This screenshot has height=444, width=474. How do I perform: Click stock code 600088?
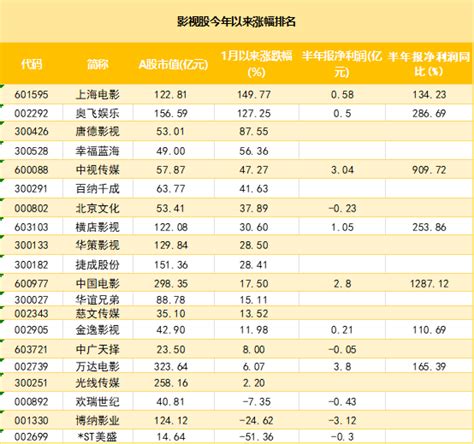tap(31, 170)
